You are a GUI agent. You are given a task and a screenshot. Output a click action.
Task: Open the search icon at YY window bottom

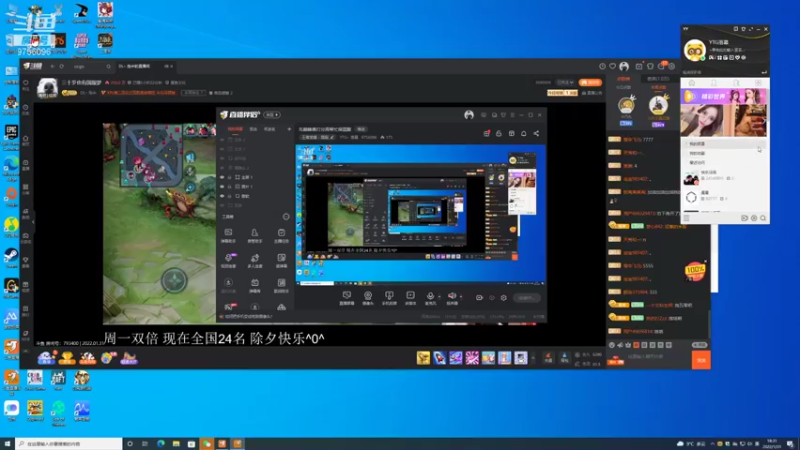(763, 218)
